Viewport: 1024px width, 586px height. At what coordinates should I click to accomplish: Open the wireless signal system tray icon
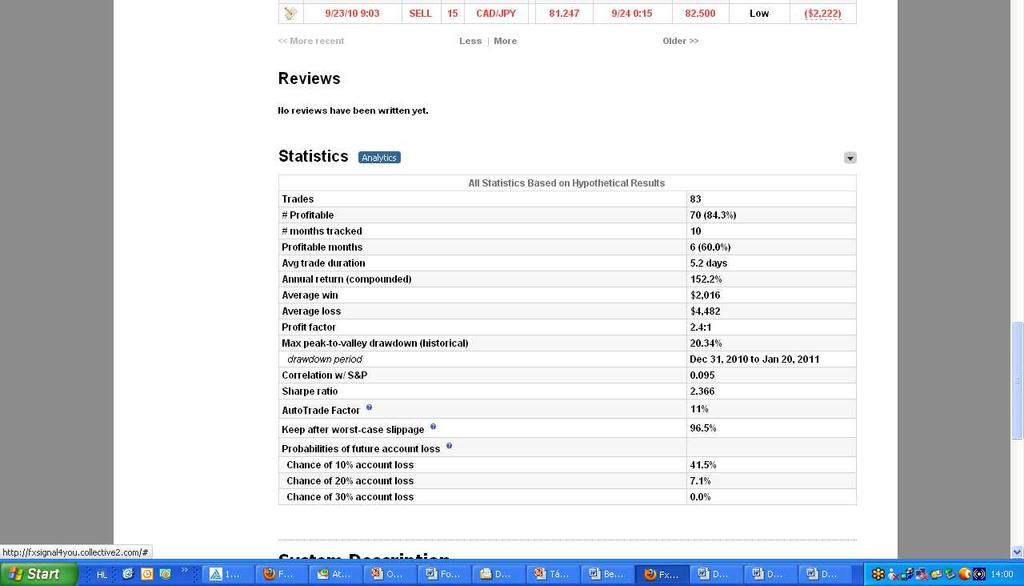pyautogui.click(x=979, y=574)
